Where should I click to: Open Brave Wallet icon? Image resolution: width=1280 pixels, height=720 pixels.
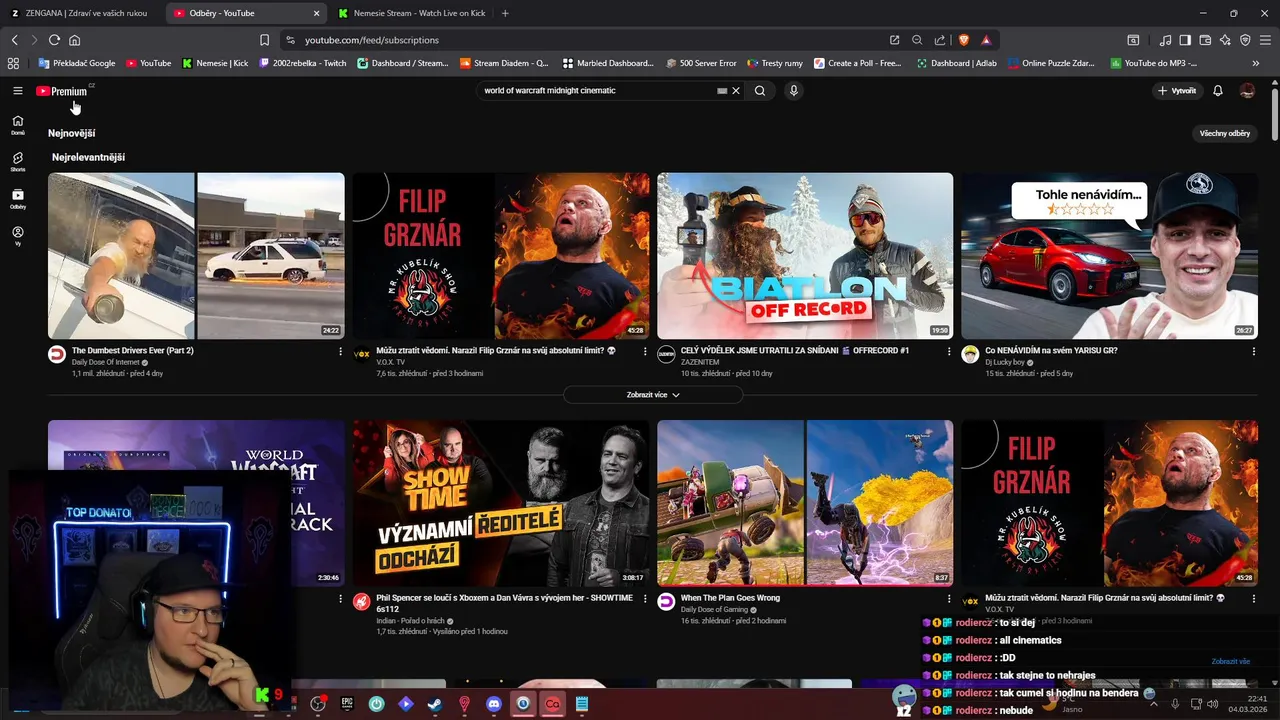1205,40
